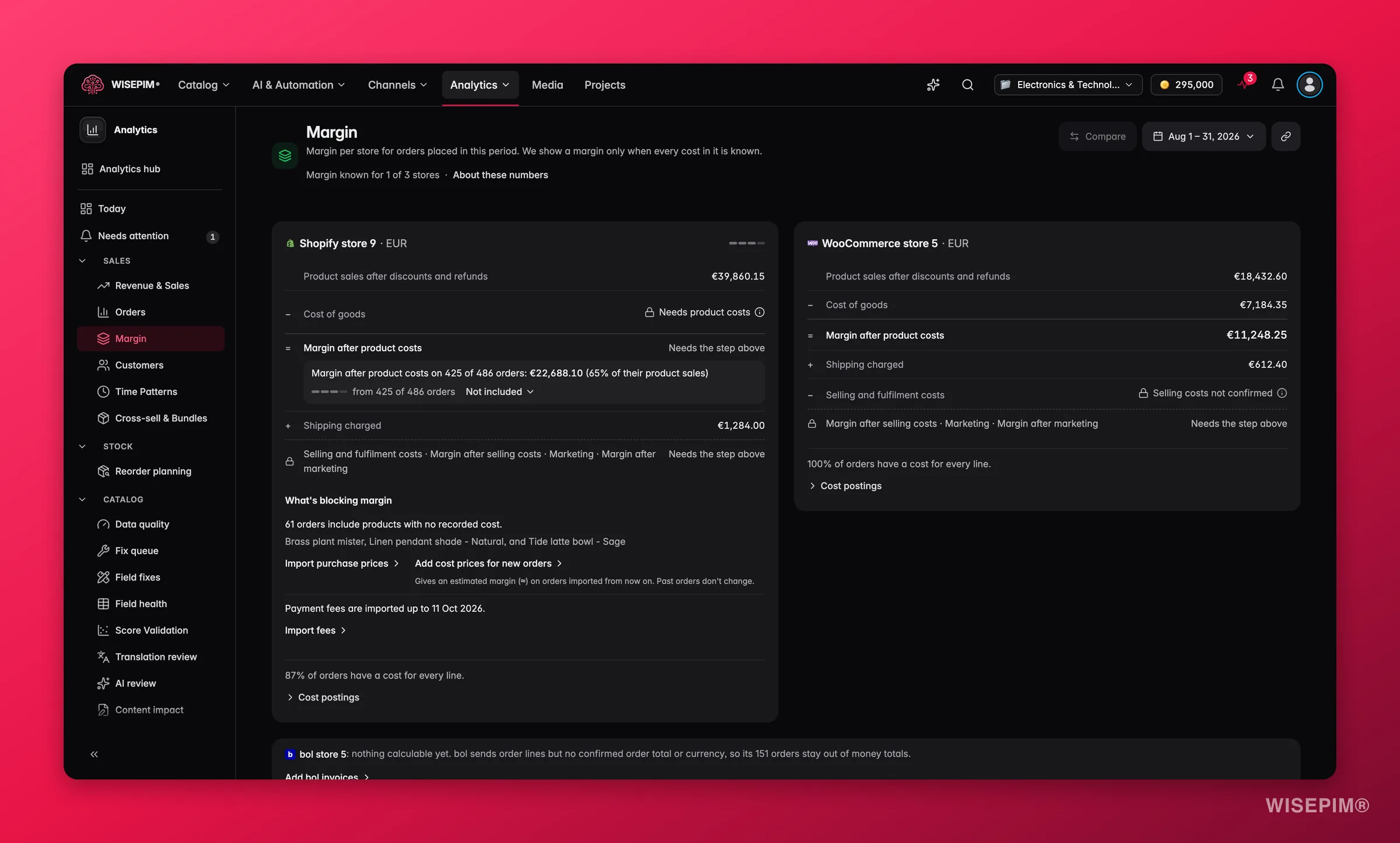Open Time Patterns page
The width and height of the screenshot is (1400, 843).
tap(150, 391)
